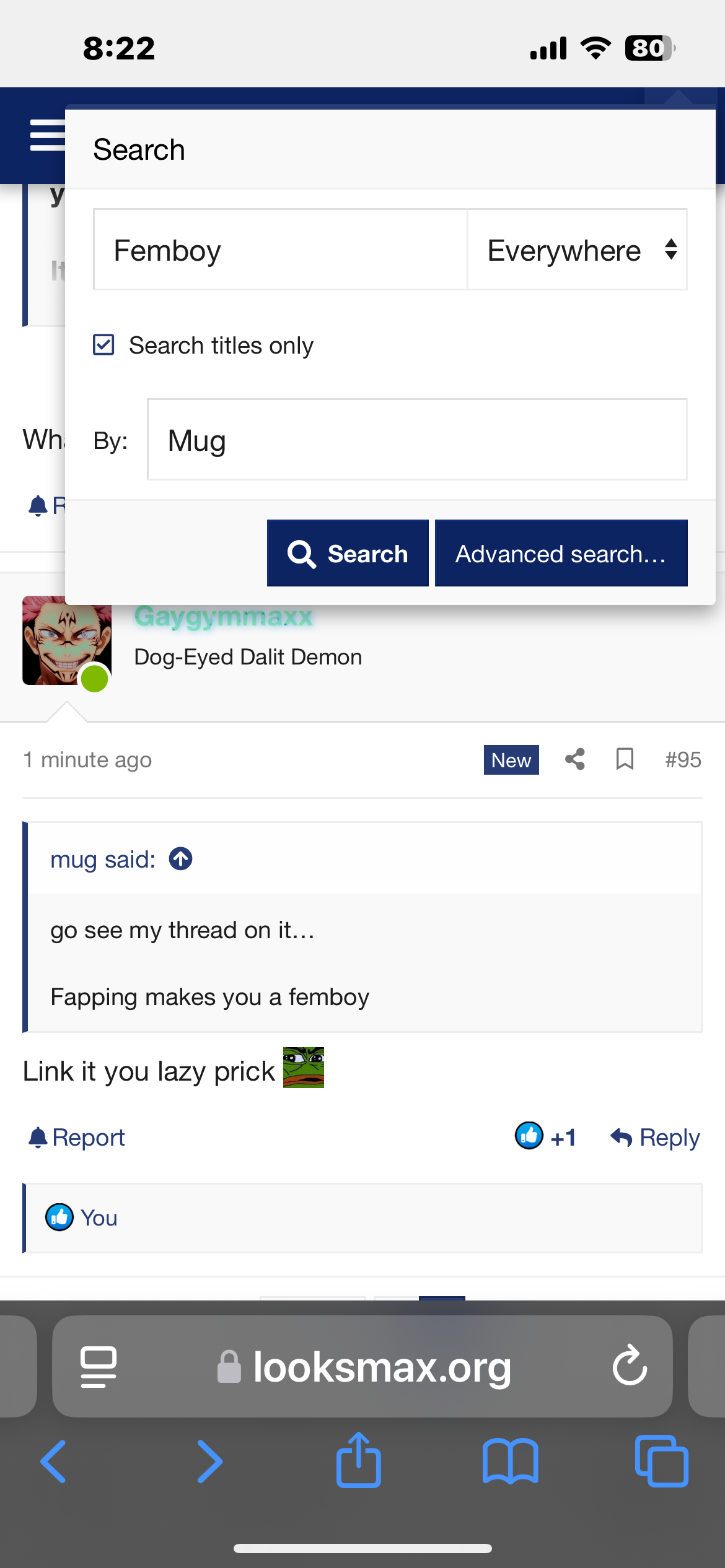Expand the Everywhere search scope dropdown
725x1568 pixels.
tap(577, 250)
